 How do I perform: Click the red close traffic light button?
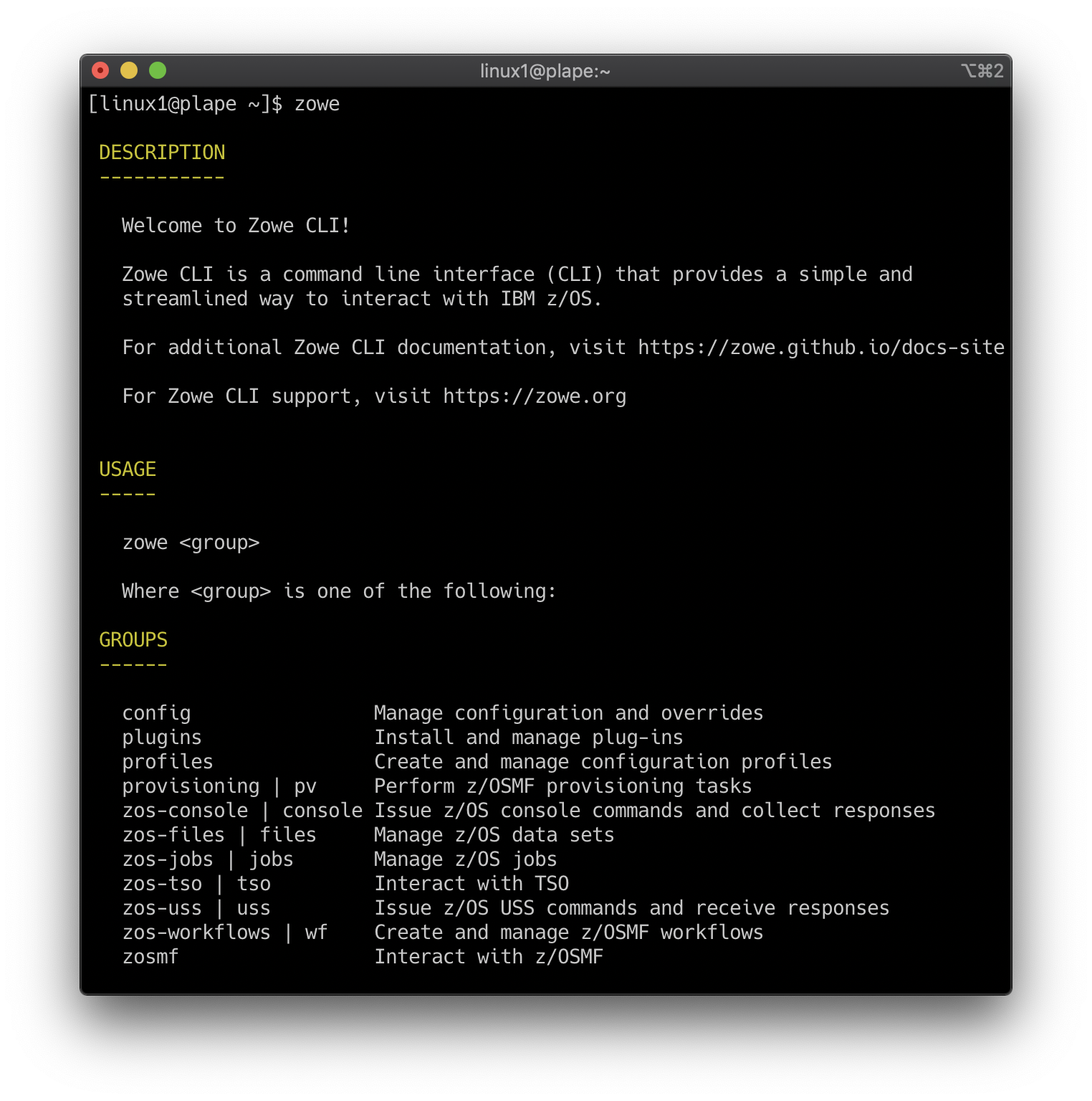pyautogui.click(x=101, y=71)
